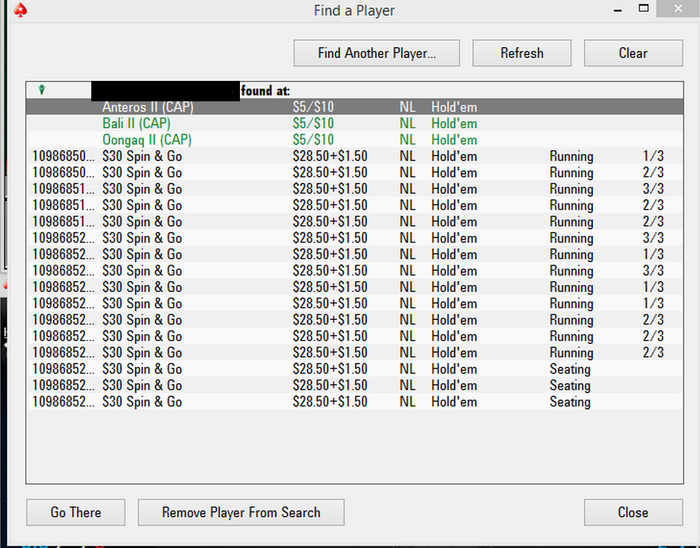Click the PokerStars spade logo icon
Viewport: 700px width, 548px height.
(x=20, y=10)
